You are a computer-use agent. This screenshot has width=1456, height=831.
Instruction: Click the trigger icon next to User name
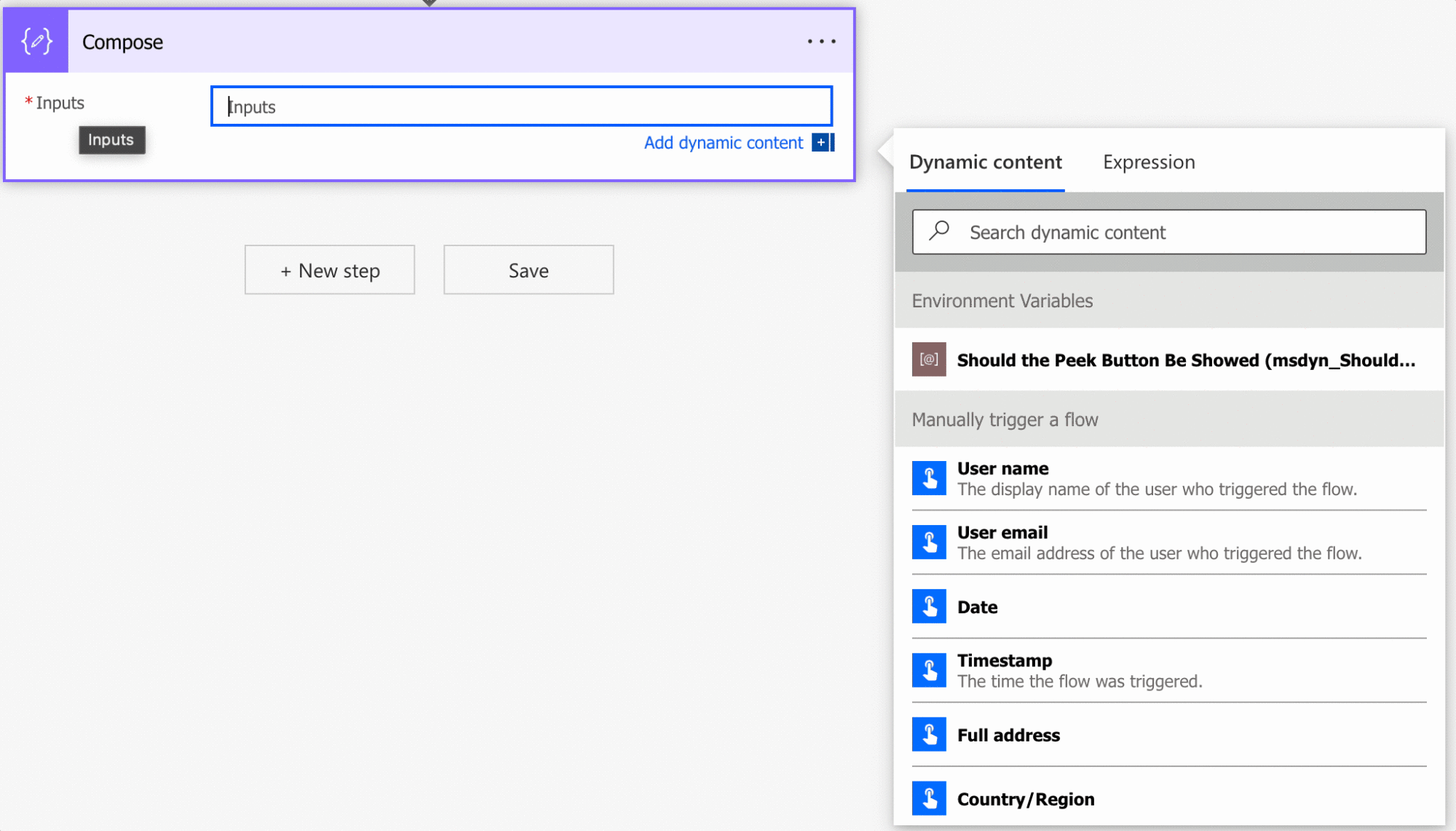(x=929, y=478)
